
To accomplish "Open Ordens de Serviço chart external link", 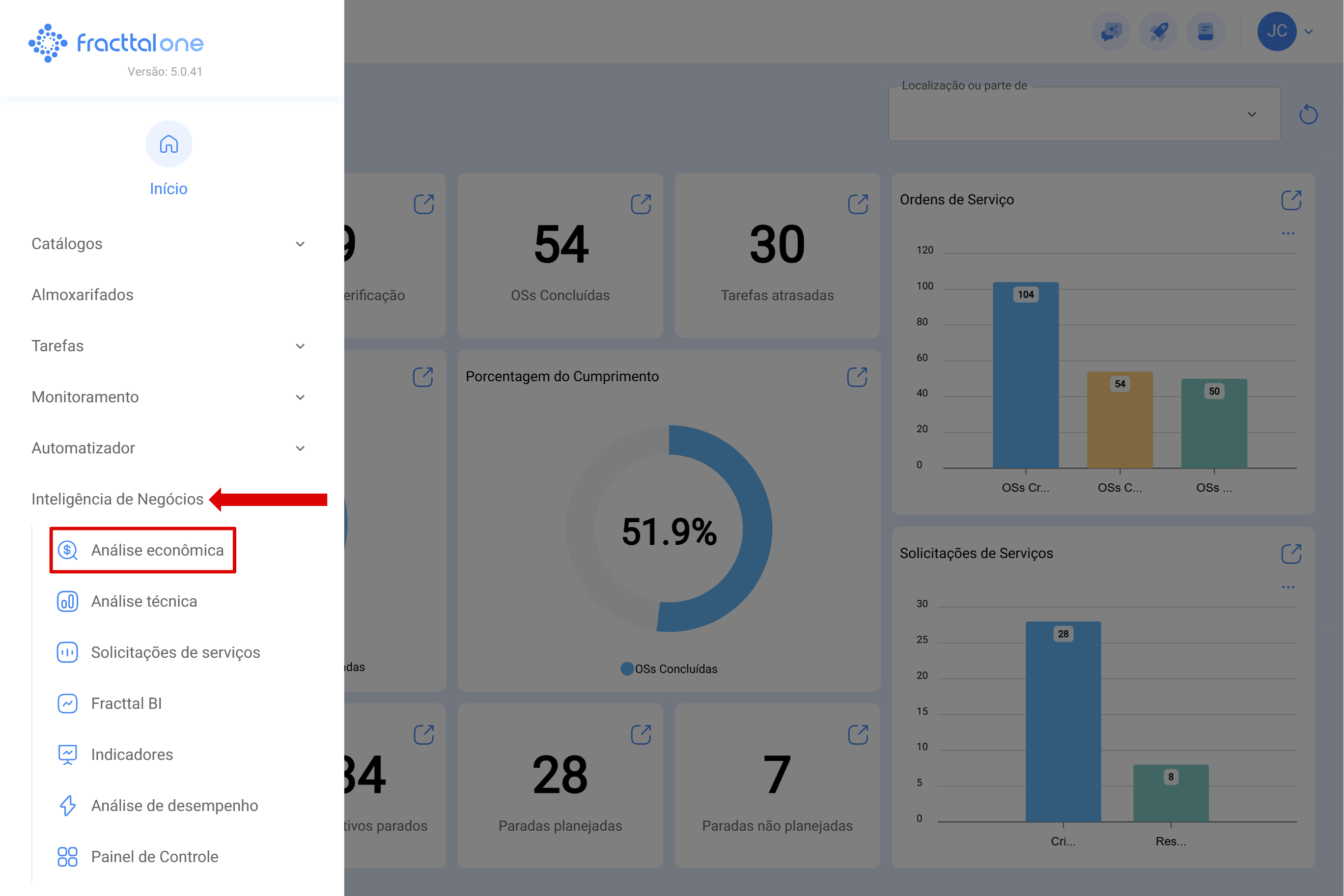I will click(1291, 200).
